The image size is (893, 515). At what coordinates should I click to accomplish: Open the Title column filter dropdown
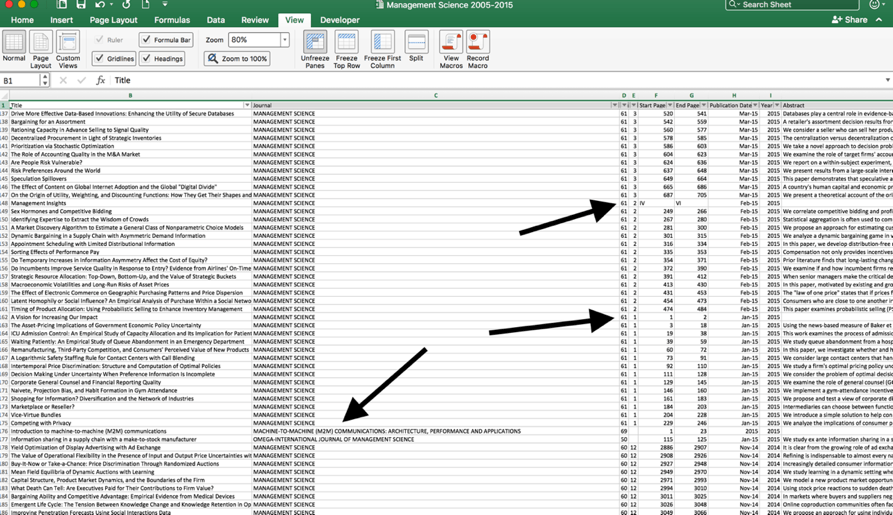click(247, 105)
